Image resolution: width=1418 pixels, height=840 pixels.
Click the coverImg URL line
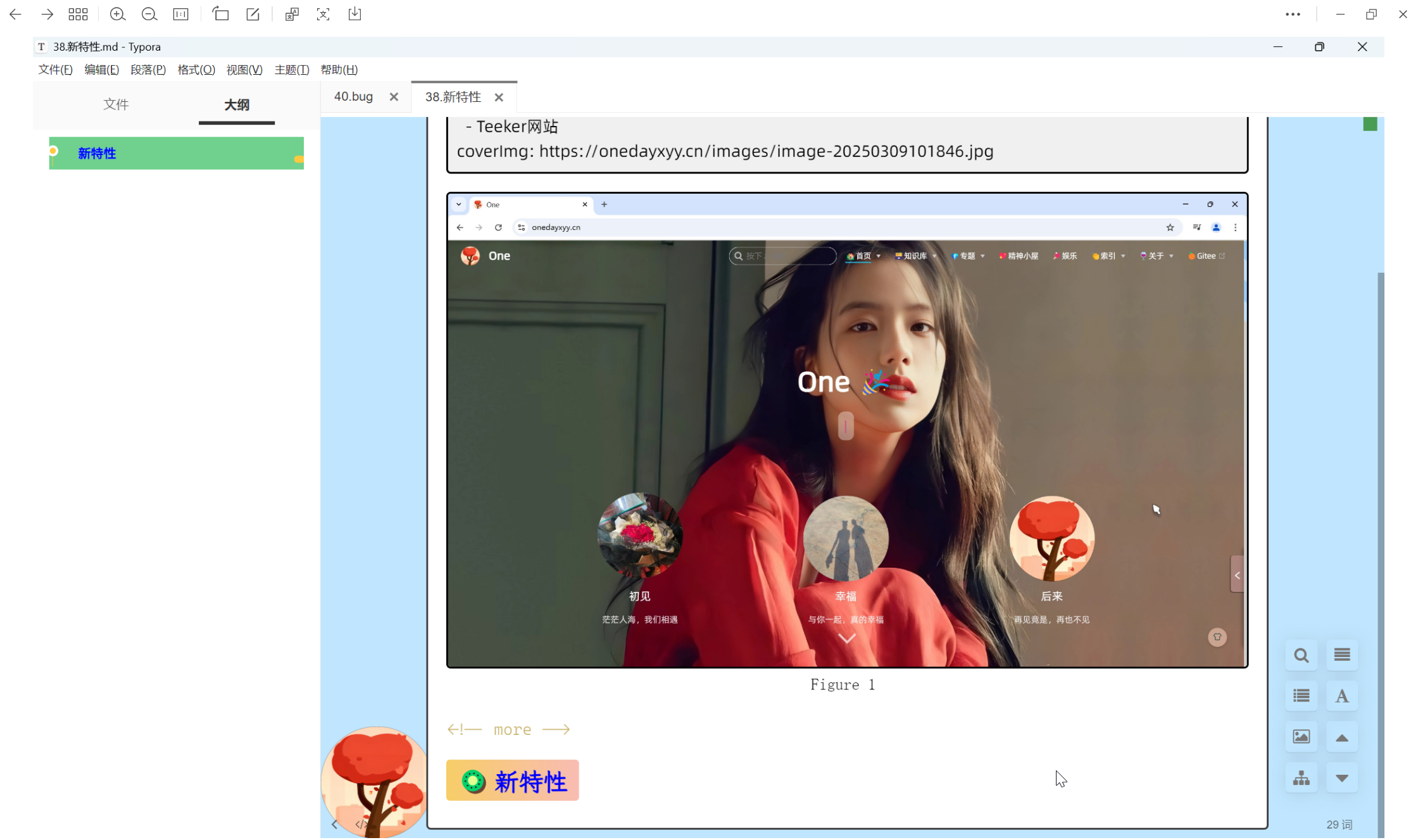725,151
